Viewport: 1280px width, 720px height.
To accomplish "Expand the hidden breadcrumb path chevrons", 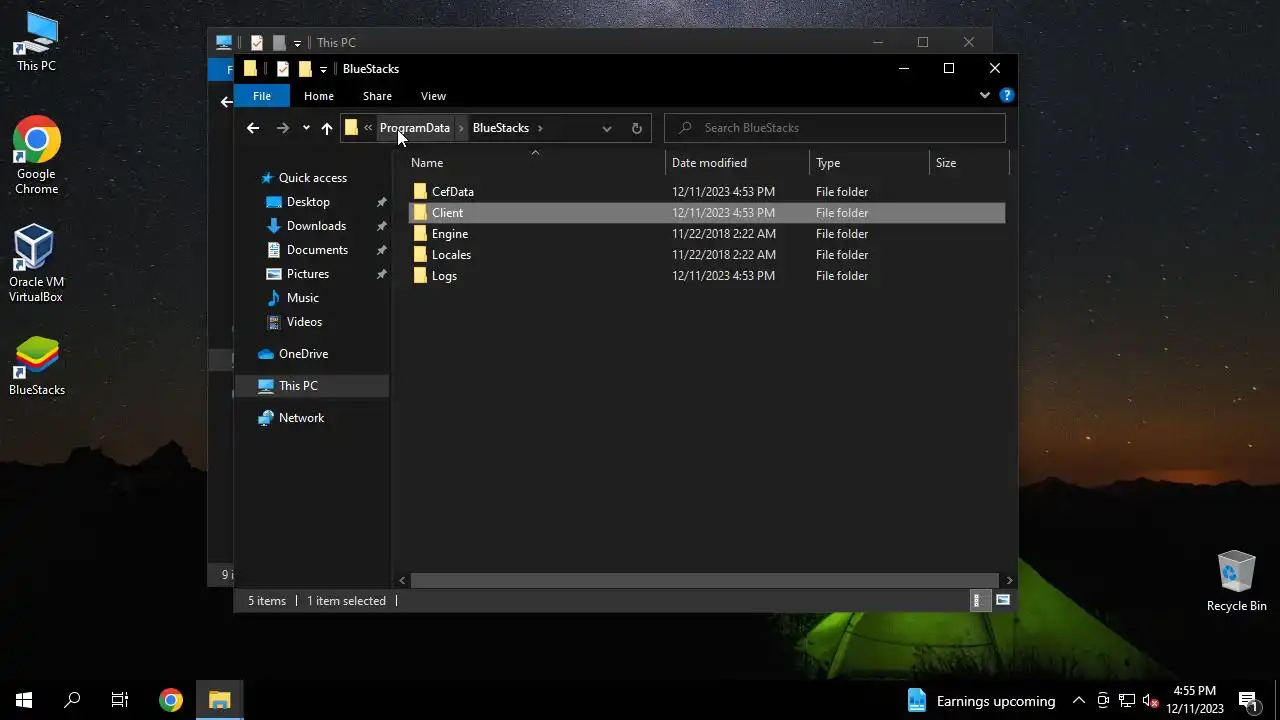I will tap(368, 128).
